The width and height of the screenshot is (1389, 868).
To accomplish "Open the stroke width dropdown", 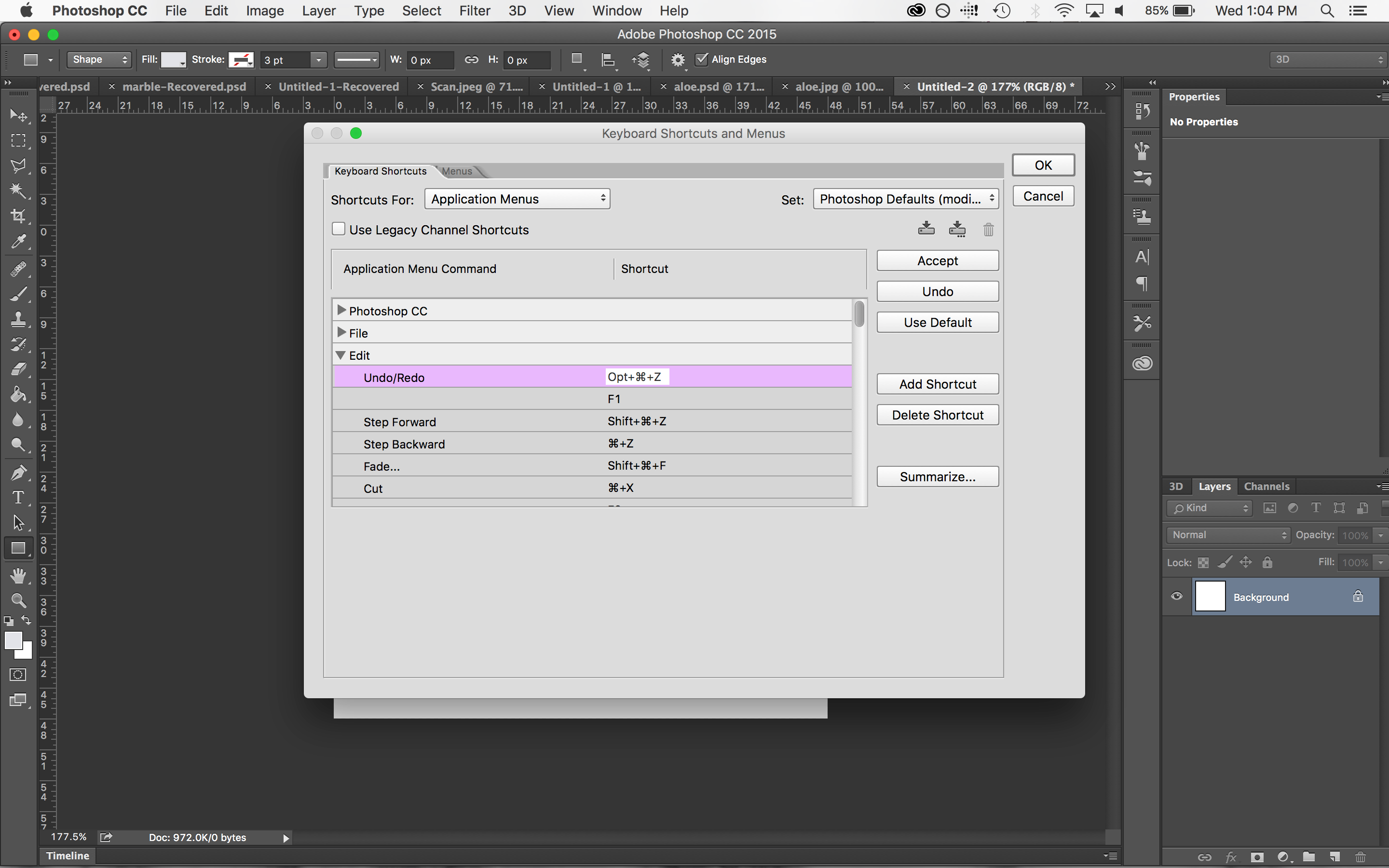I will tap(318, 60).
